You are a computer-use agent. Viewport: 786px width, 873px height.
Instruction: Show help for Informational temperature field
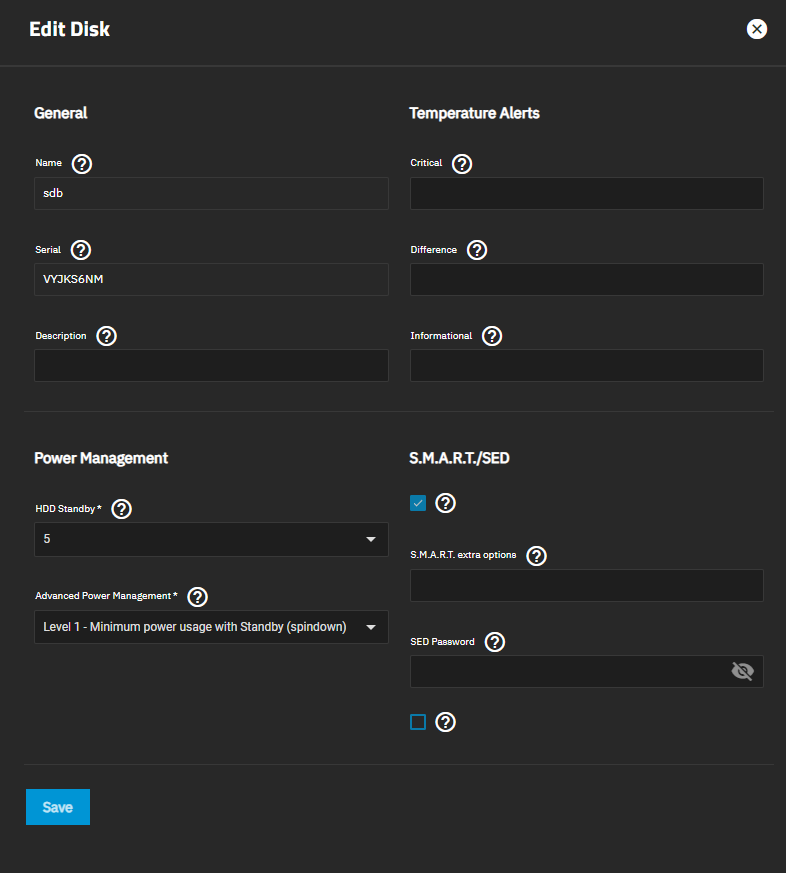[x=492, y=336]
